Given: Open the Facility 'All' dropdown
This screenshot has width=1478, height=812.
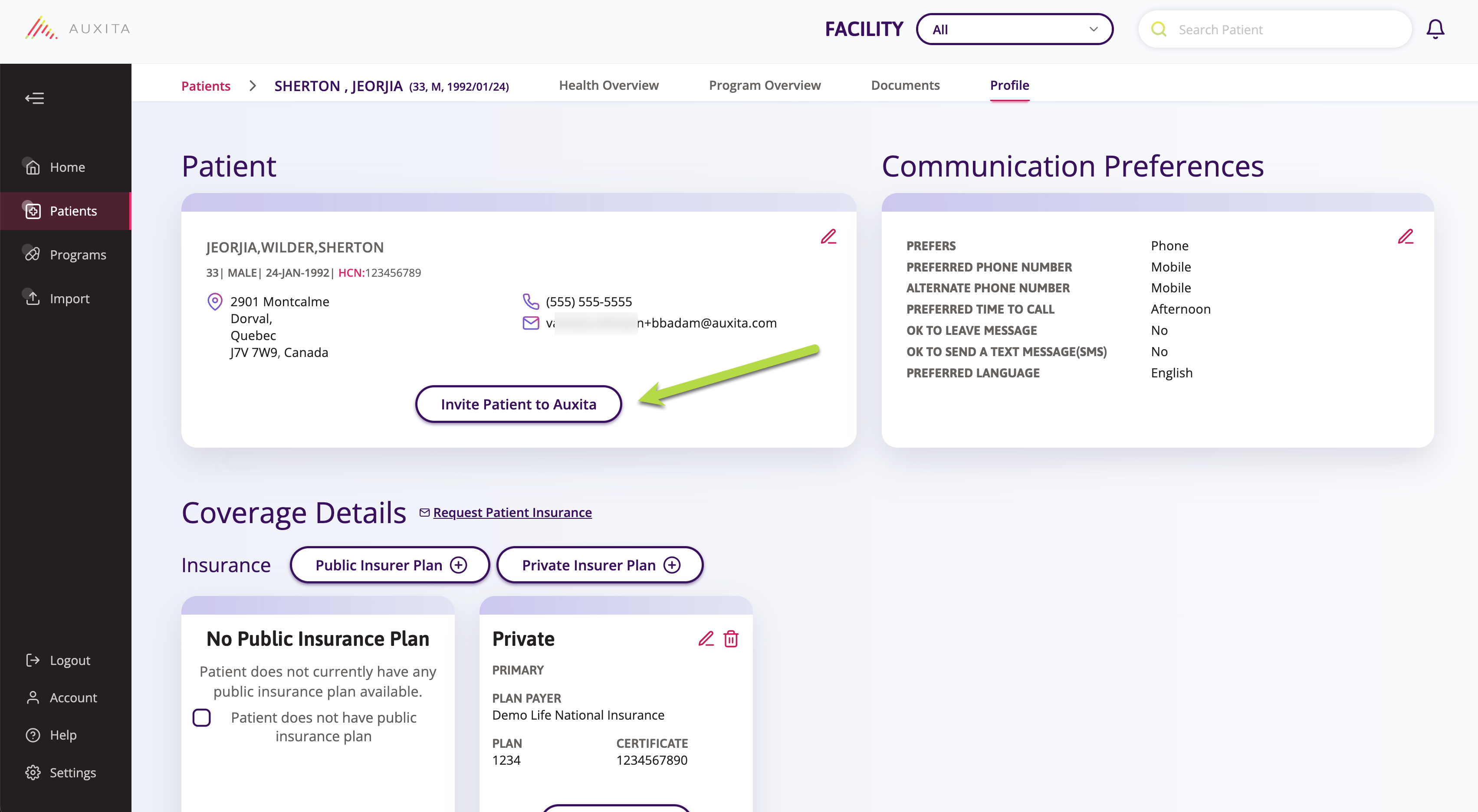Looking at the screenshot, I should coord(1015,29).
